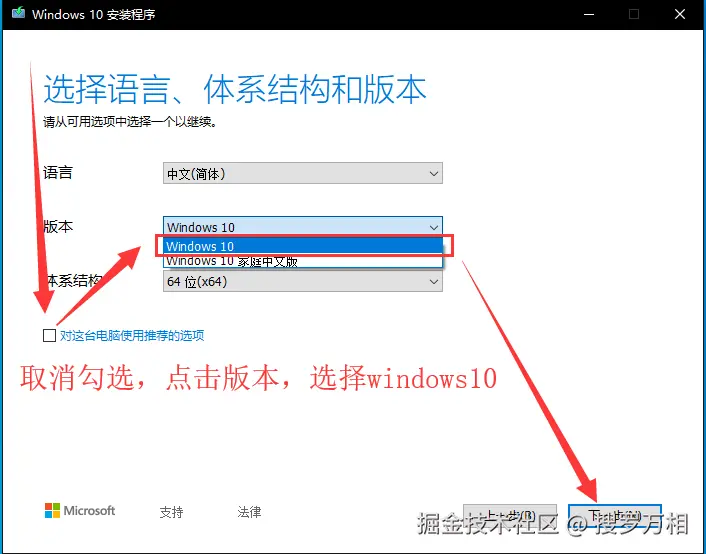Screen dimensions: 706x554
Task: Open the 体系结构 dropdown showing 64 位(x64)
Action: pos(303,282)
